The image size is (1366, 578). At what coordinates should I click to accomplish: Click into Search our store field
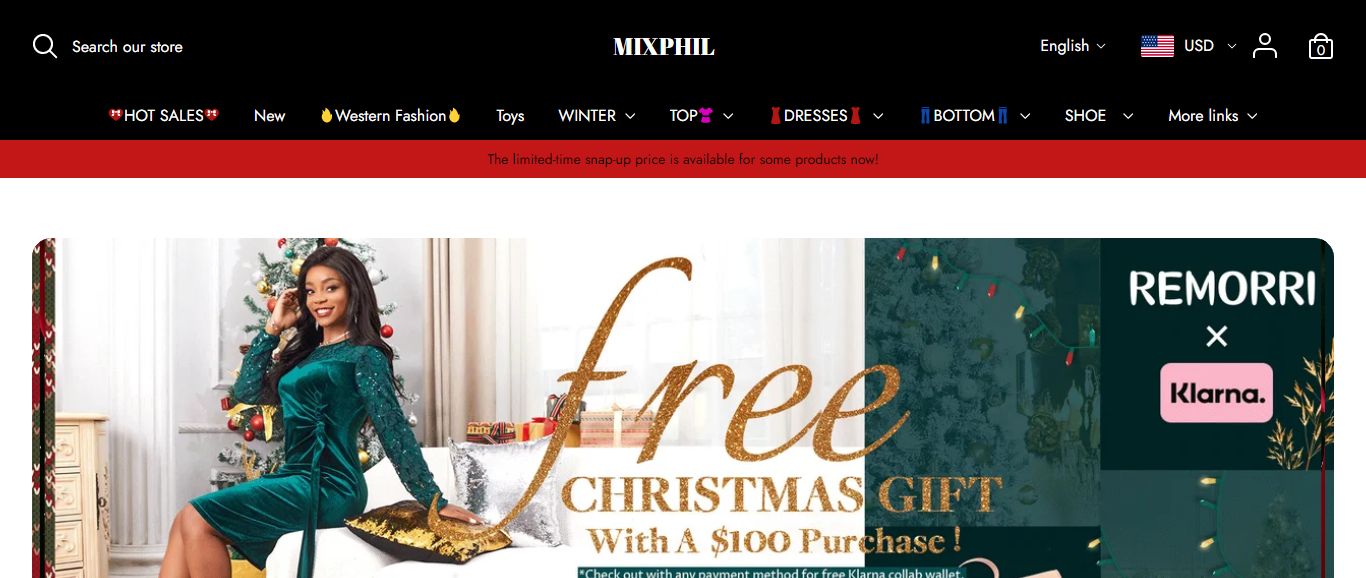click(127, 47)
